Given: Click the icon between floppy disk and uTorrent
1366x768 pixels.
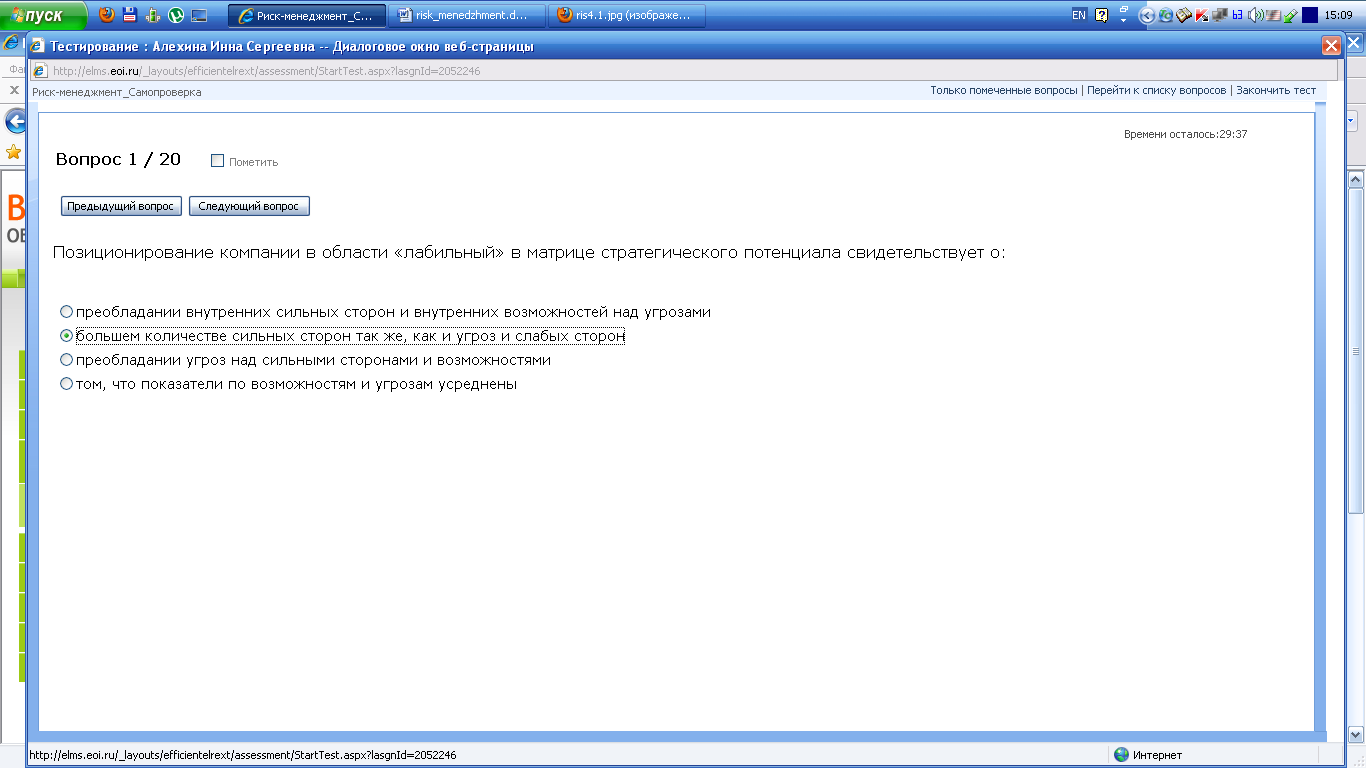Looking at the screenshot, I should point(153,15).
